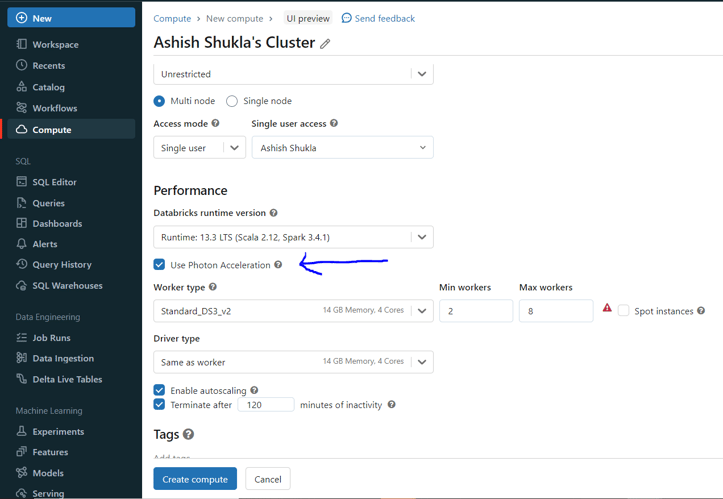Click the Job Runs icon
This screenshot has height=499, width=723.
coord(21,338)
